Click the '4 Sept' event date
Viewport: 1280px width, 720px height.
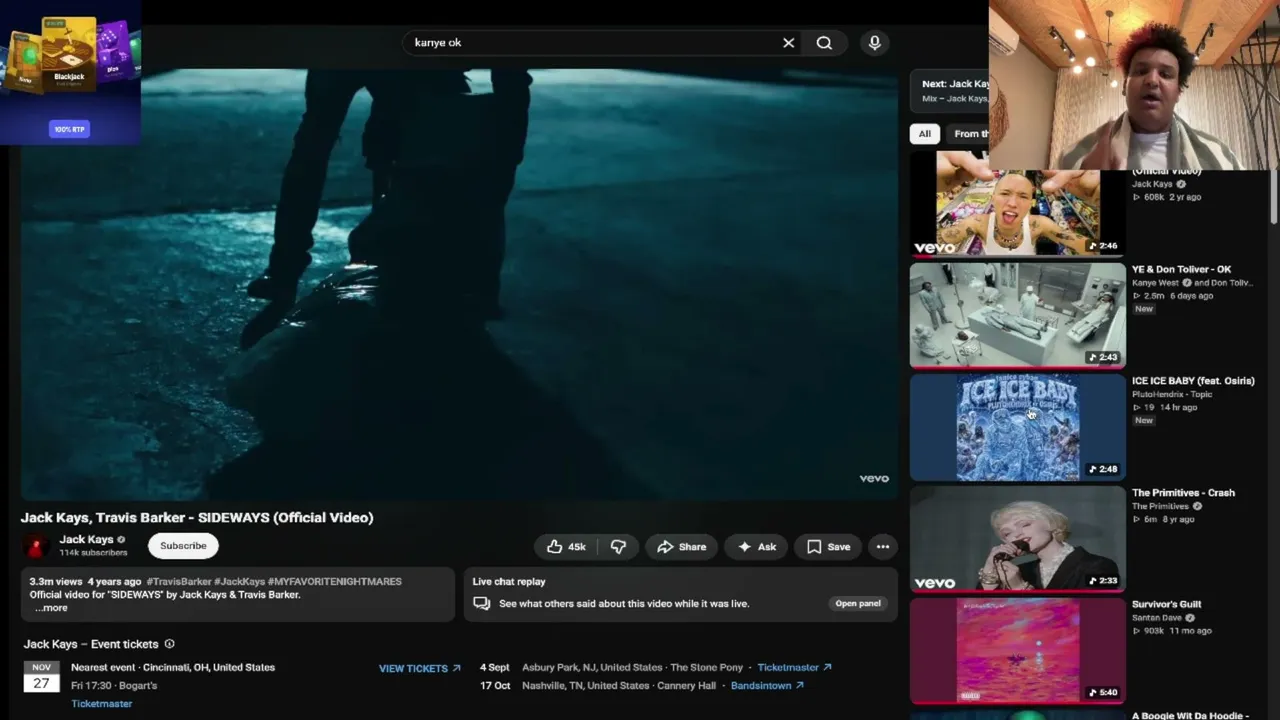[495, 667]
